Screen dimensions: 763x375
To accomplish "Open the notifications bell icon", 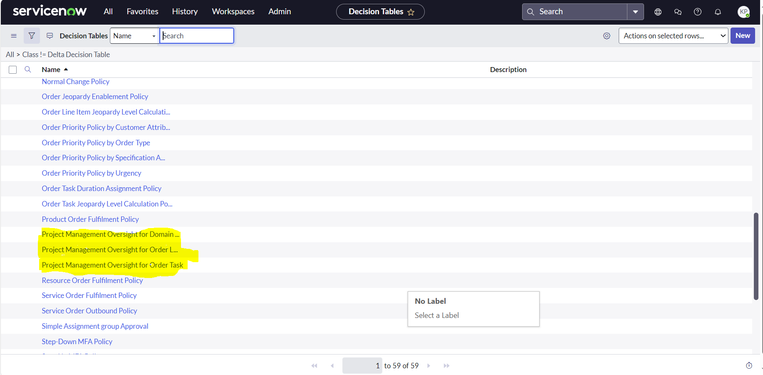I will click(718, 12).
